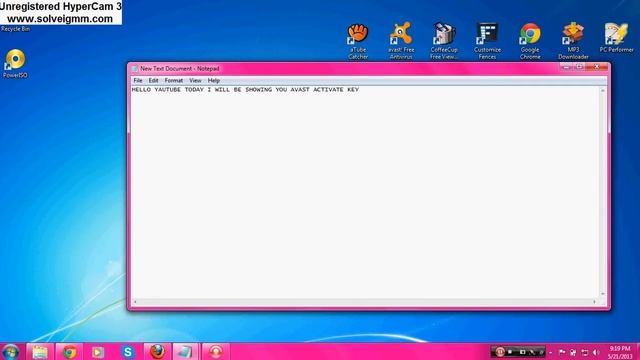Open Windows Explorer from the taskbar

(40, 352)
